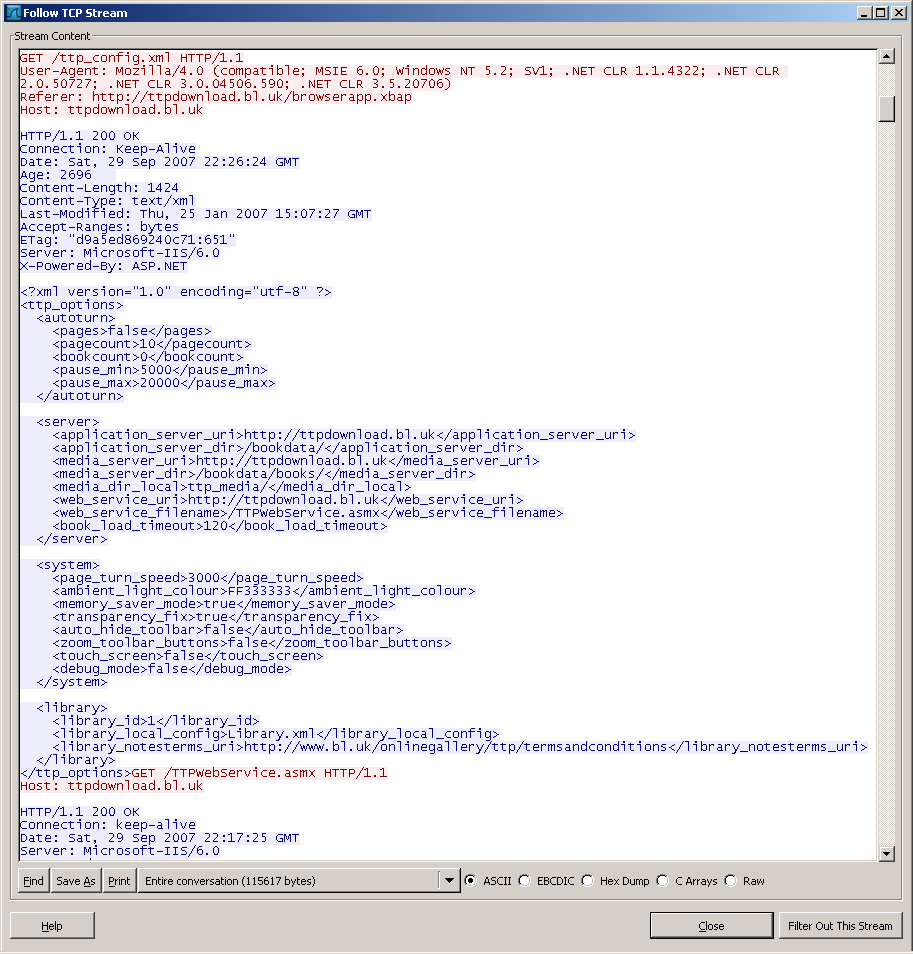This screenshot has width=913, height=954.
Task: Click the "<pagecount>10</pagecount>" line
Action: click(x=152, y=344)
